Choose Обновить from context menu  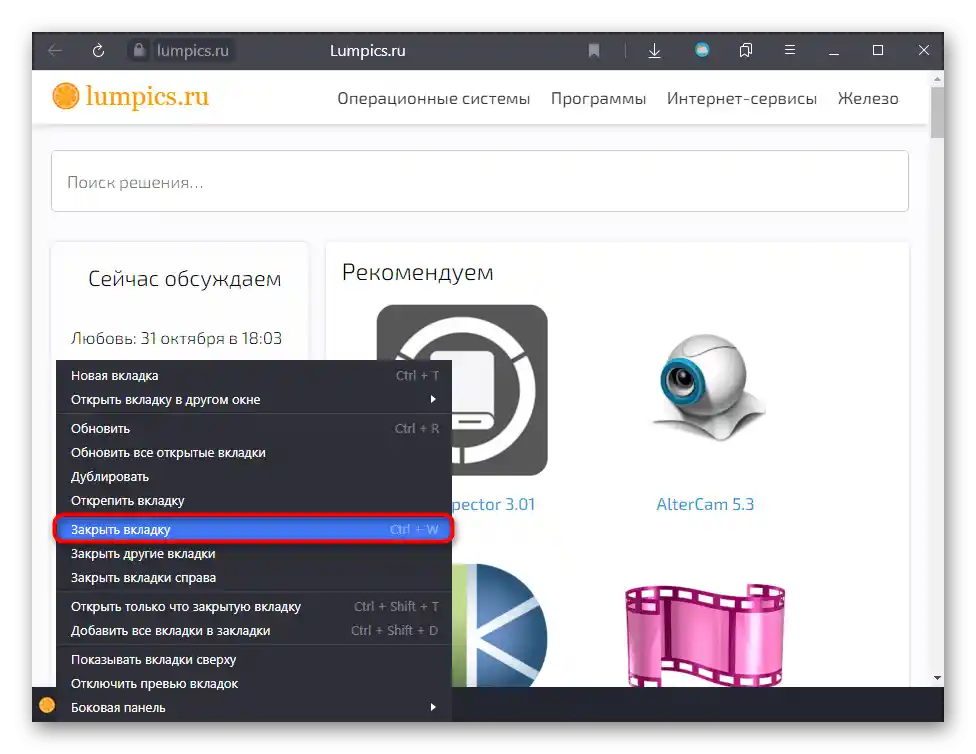pos(254,428)
